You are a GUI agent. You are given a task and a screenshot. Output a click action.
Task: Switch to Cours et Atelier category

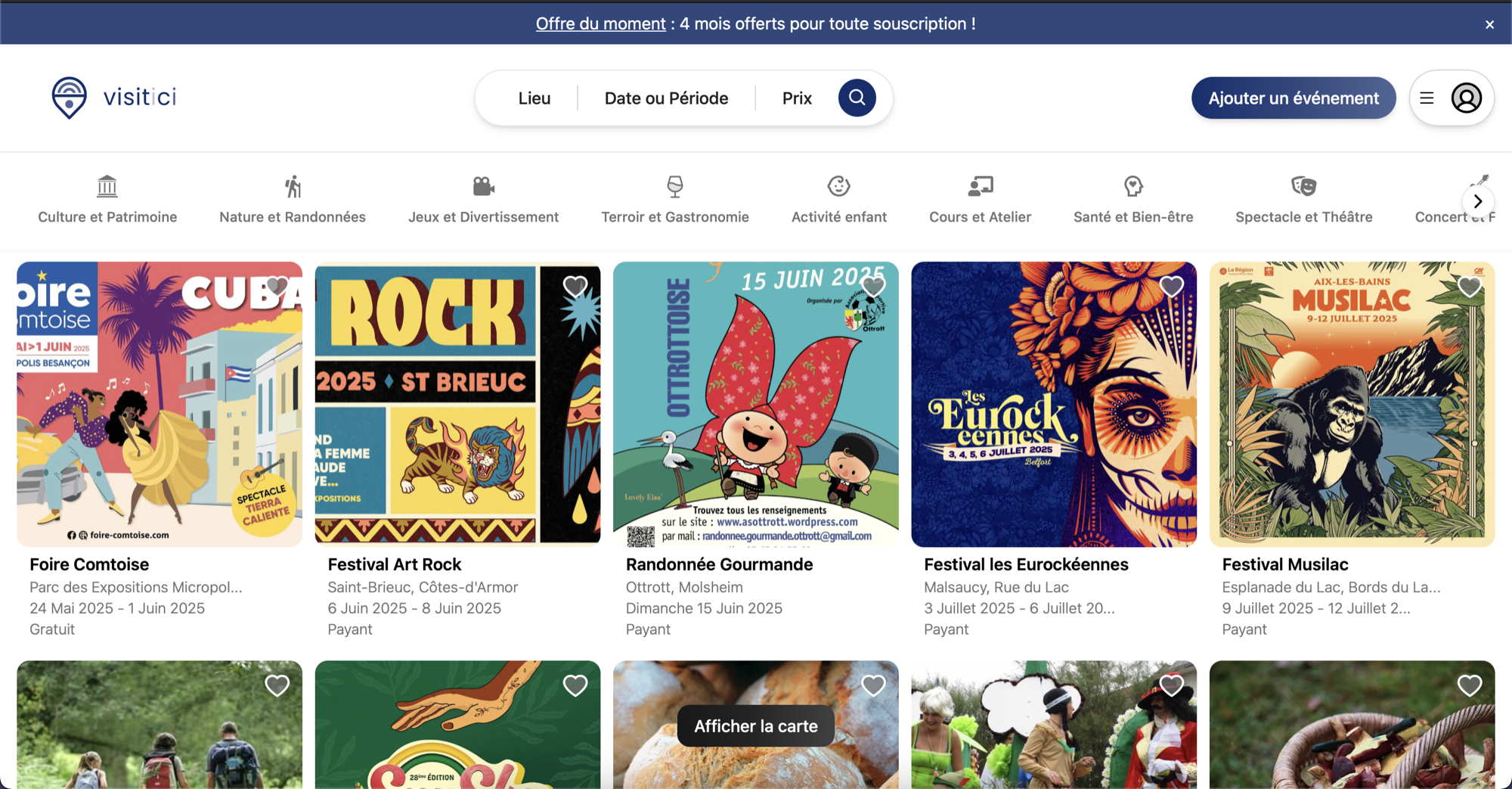(980, 200)
